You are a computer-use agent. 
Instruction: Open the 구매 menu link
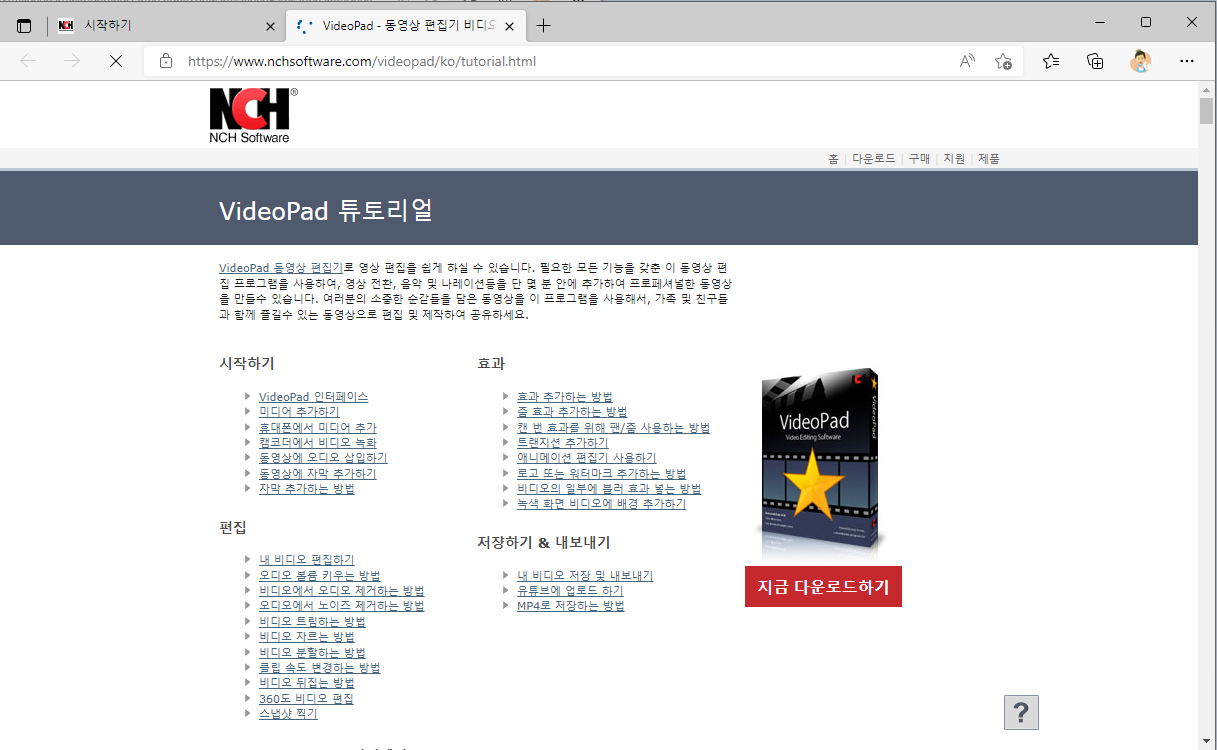click(x=919, y=158)
